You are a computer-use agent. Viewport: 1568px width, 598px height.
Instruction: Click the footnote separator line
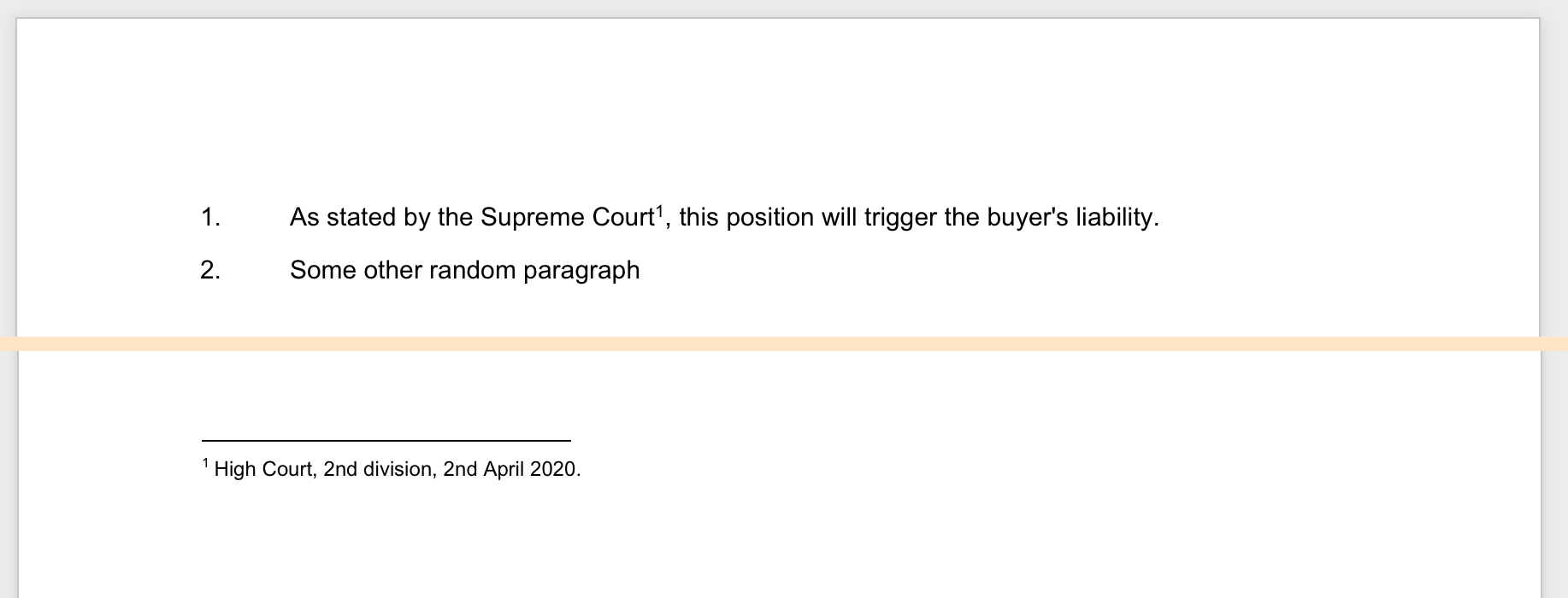[386, 441]
